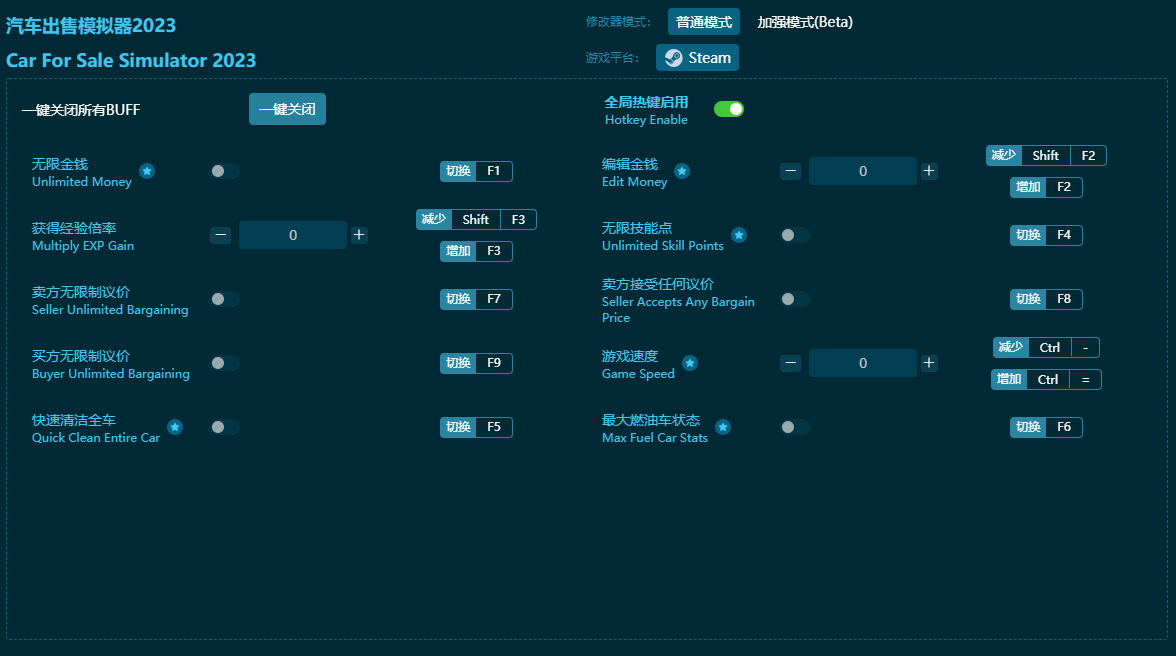Click the plus button next to Edit Money
Viewport: 1176px width, 656px height.
(929, 171)
